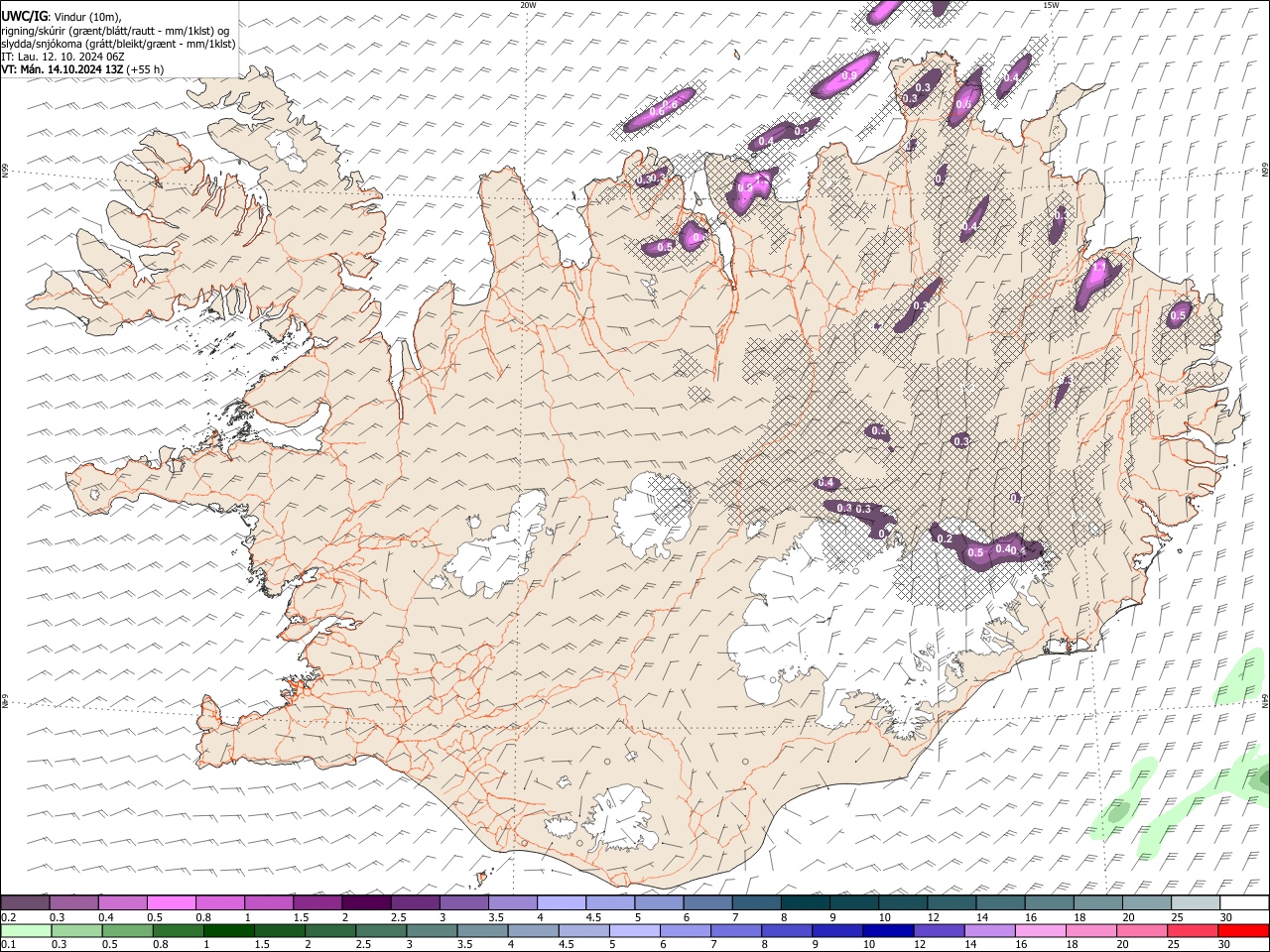Select the 'IT: Lau. 12. 10. 2024 06Z' line
The image size is (1270, 952).
pyautogui.click(x=63, y=57)
